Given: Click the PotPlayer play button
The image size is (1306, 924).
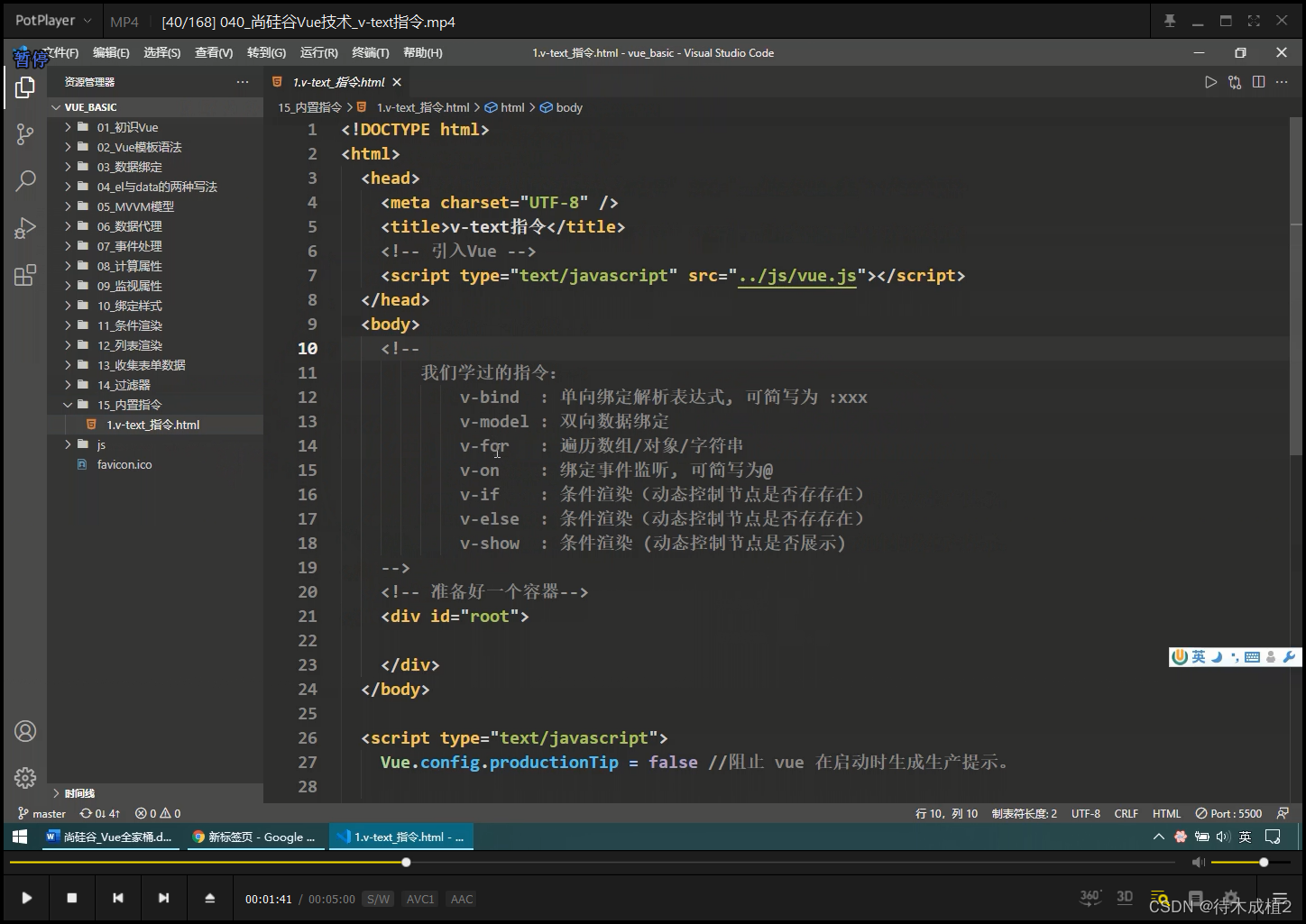Looking at the screenshot, I should click(26, 898).
